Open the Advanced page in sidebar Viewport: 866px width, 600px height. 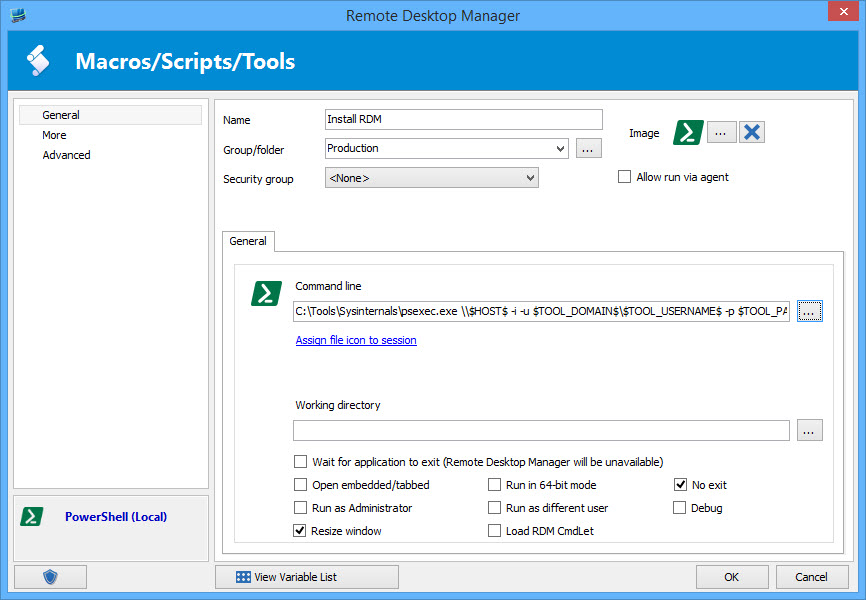pos(66,155)
